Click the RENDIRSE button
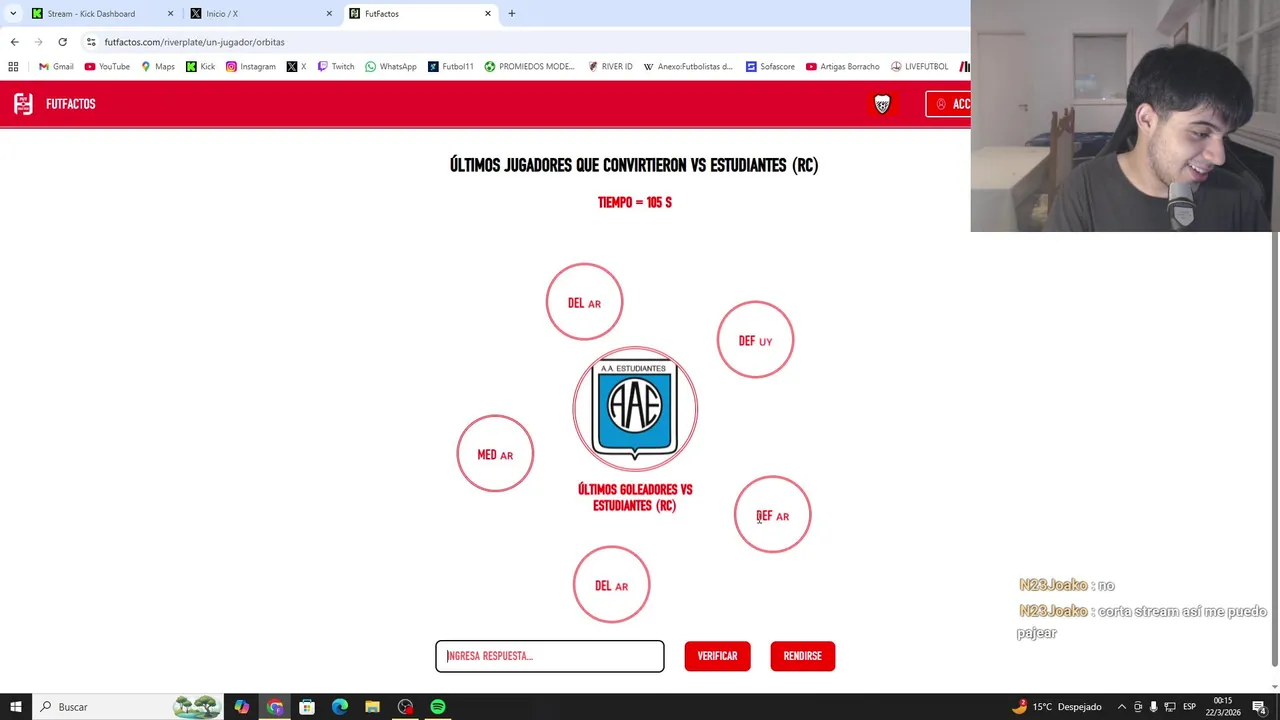 (x=802, y=656)
